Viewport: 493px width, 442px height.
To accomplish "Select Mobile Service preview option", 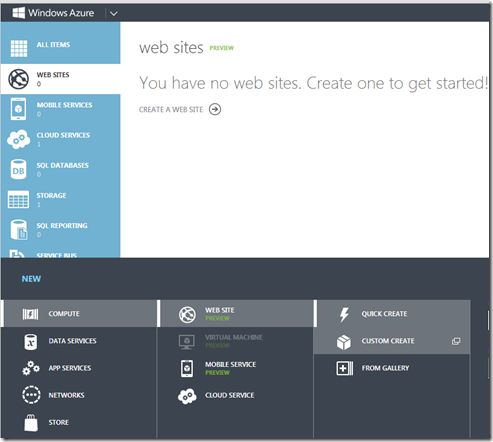I will point(235,368).
